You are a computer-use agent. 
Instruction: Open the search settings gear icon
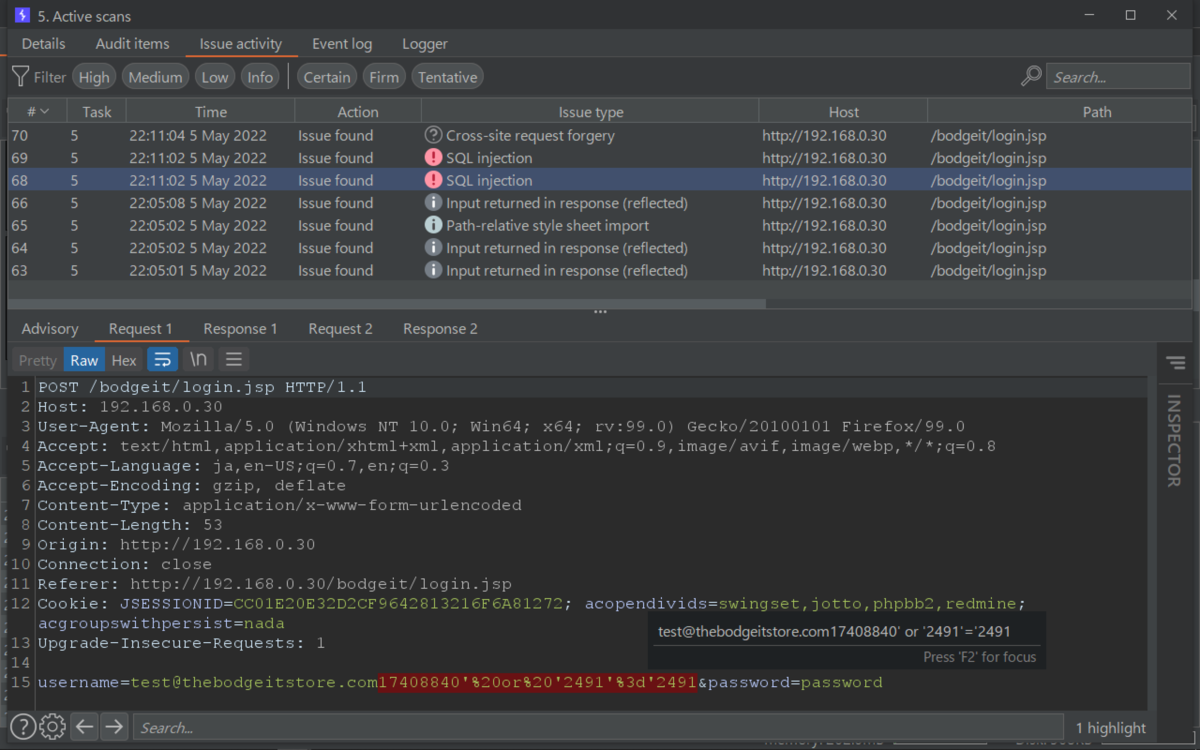(53, 727)
